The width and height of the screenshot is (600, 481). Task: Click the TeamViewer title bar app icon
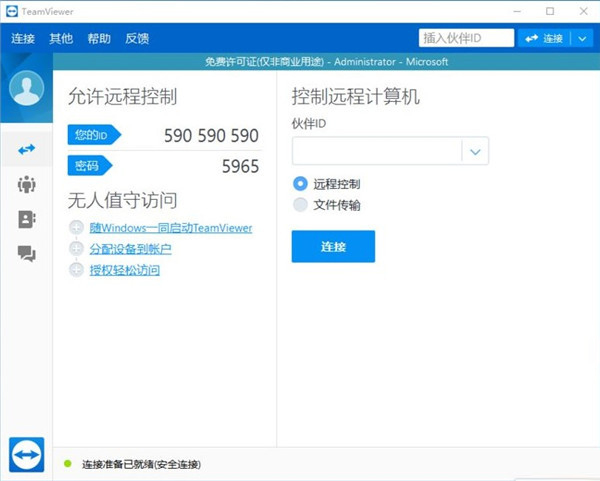tap(12, 11)
